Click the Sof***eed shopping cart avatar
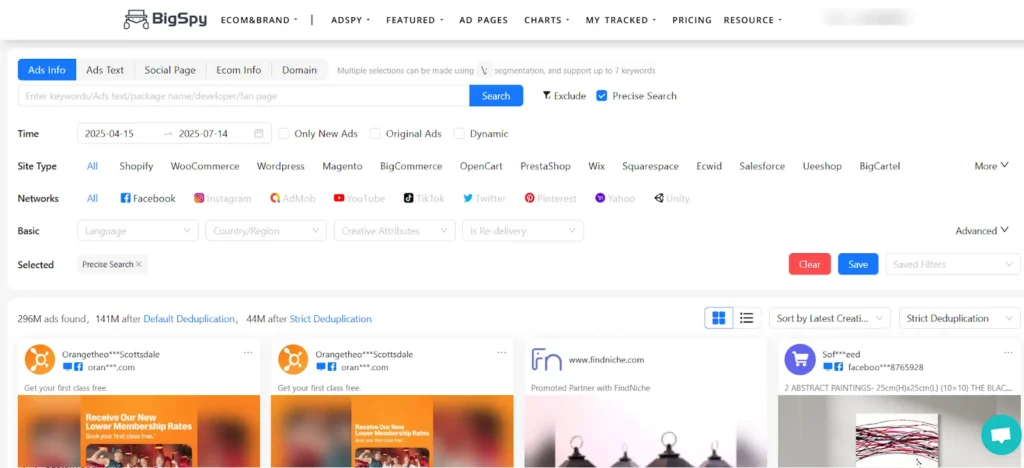Screen dimensions: 1024x468 coord(800,360)
